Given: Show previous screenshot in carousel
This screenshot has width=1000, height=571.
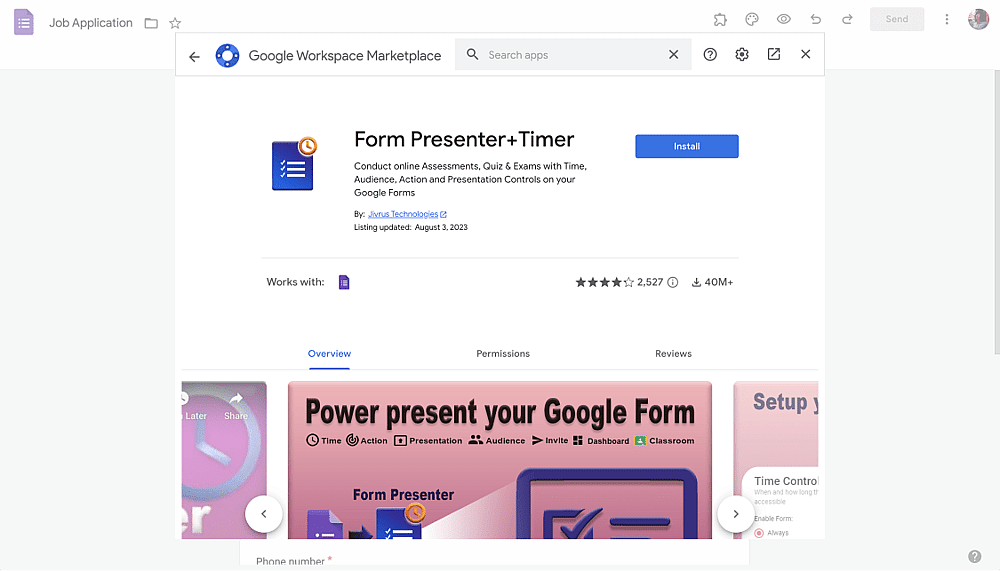Looking at the screenshot, I should tap(263, 514).
